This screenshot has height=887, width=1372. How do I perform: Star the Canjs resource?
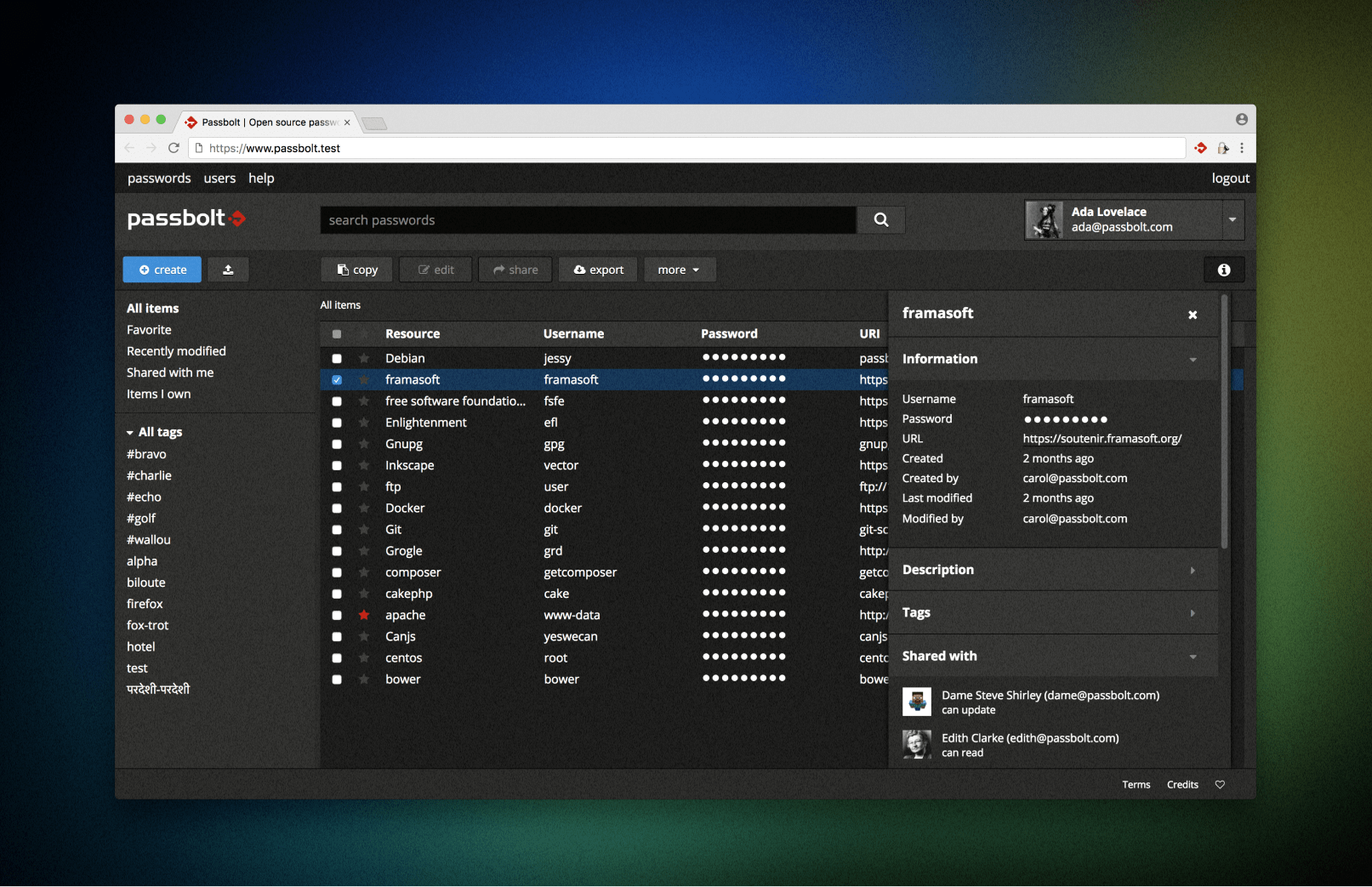point(364,636)
